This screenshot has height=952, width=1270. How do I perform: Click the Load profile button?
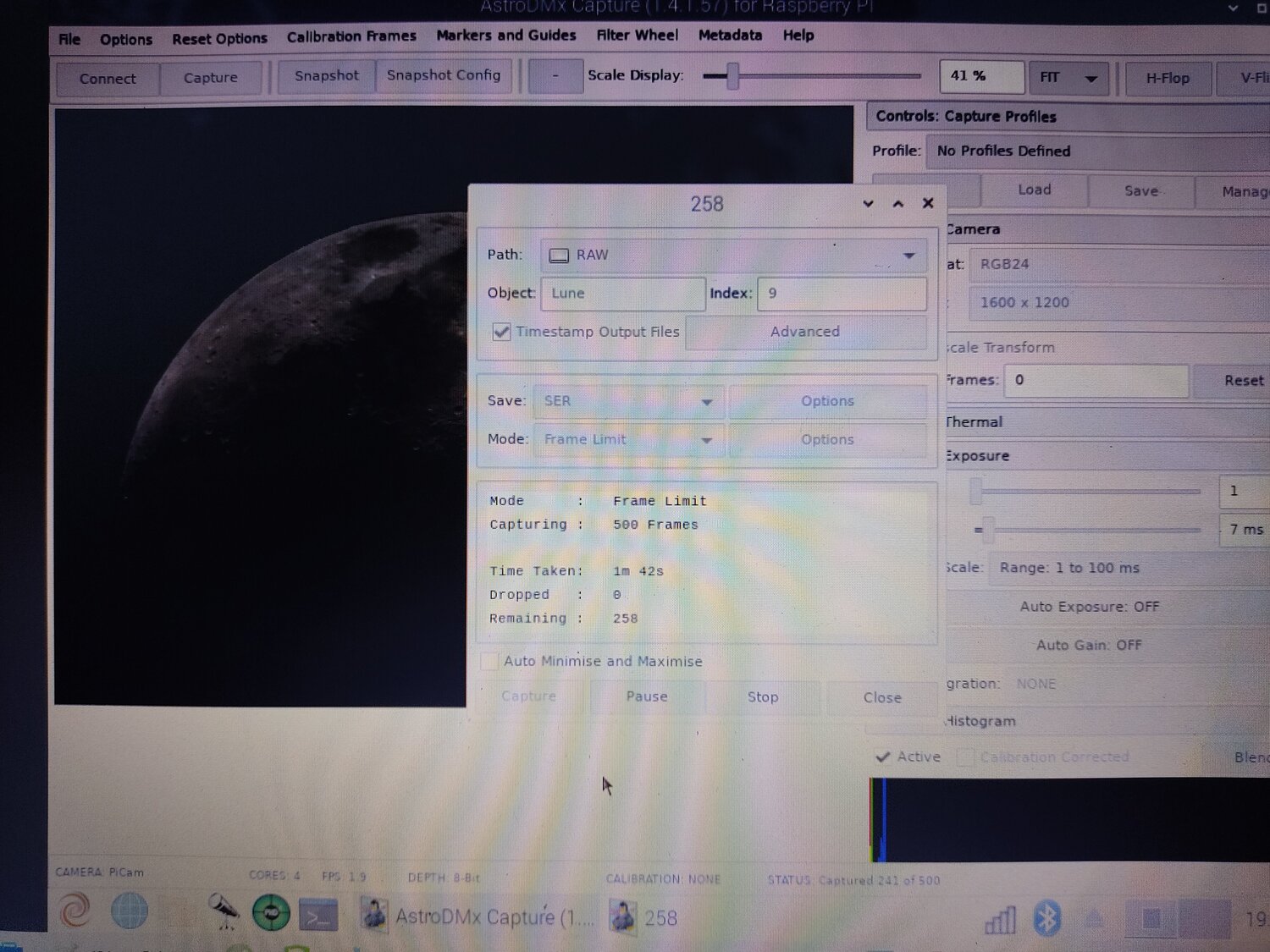tap(1035, 190)
